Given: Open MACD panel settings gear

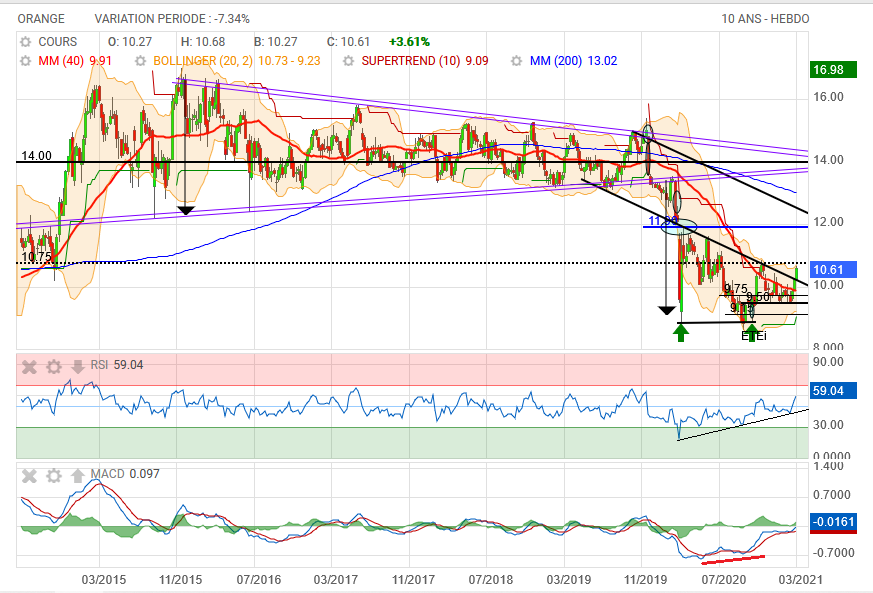Looking at the screenshot, I should click(x=53, y=476).
